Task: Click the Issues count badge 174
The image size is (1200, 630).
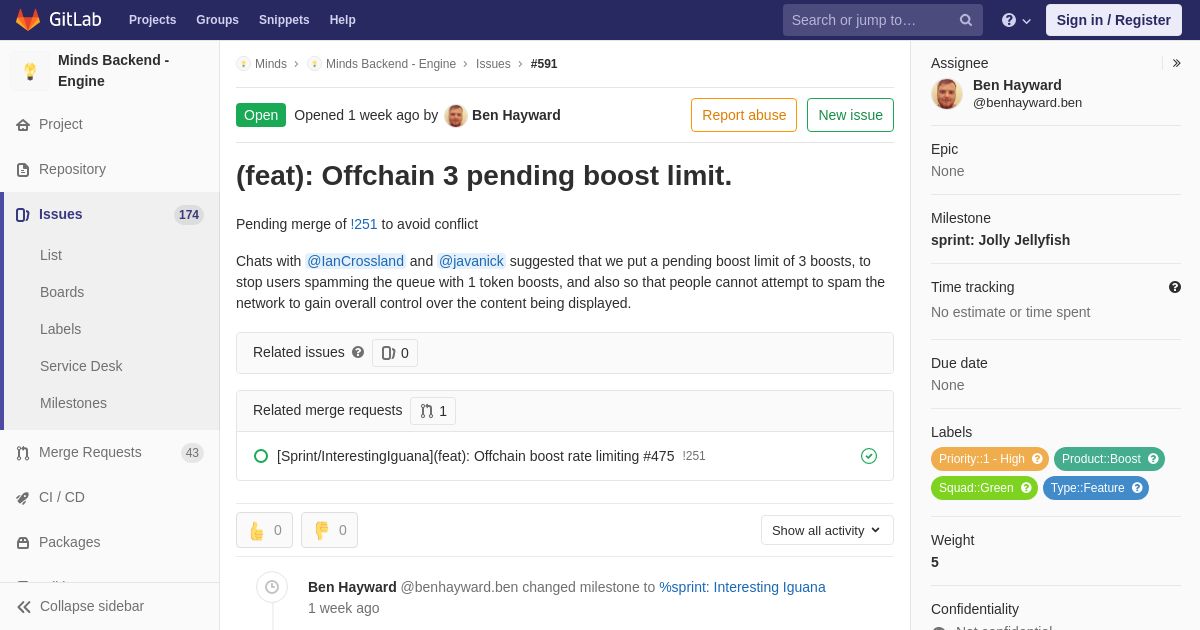Action: (189, 215)
